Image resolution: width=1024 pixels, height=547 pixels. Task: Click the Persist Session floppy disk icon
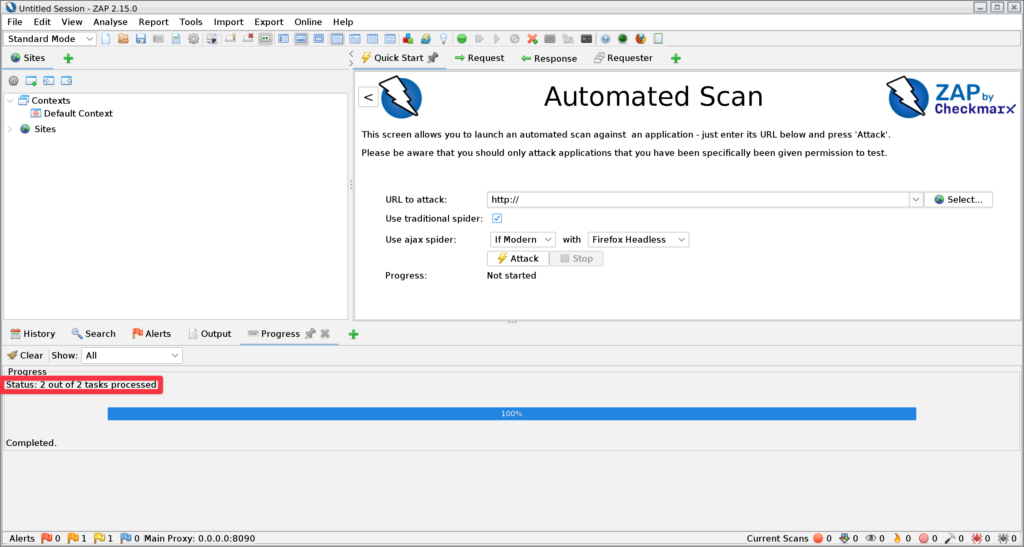tap(140, 39)
